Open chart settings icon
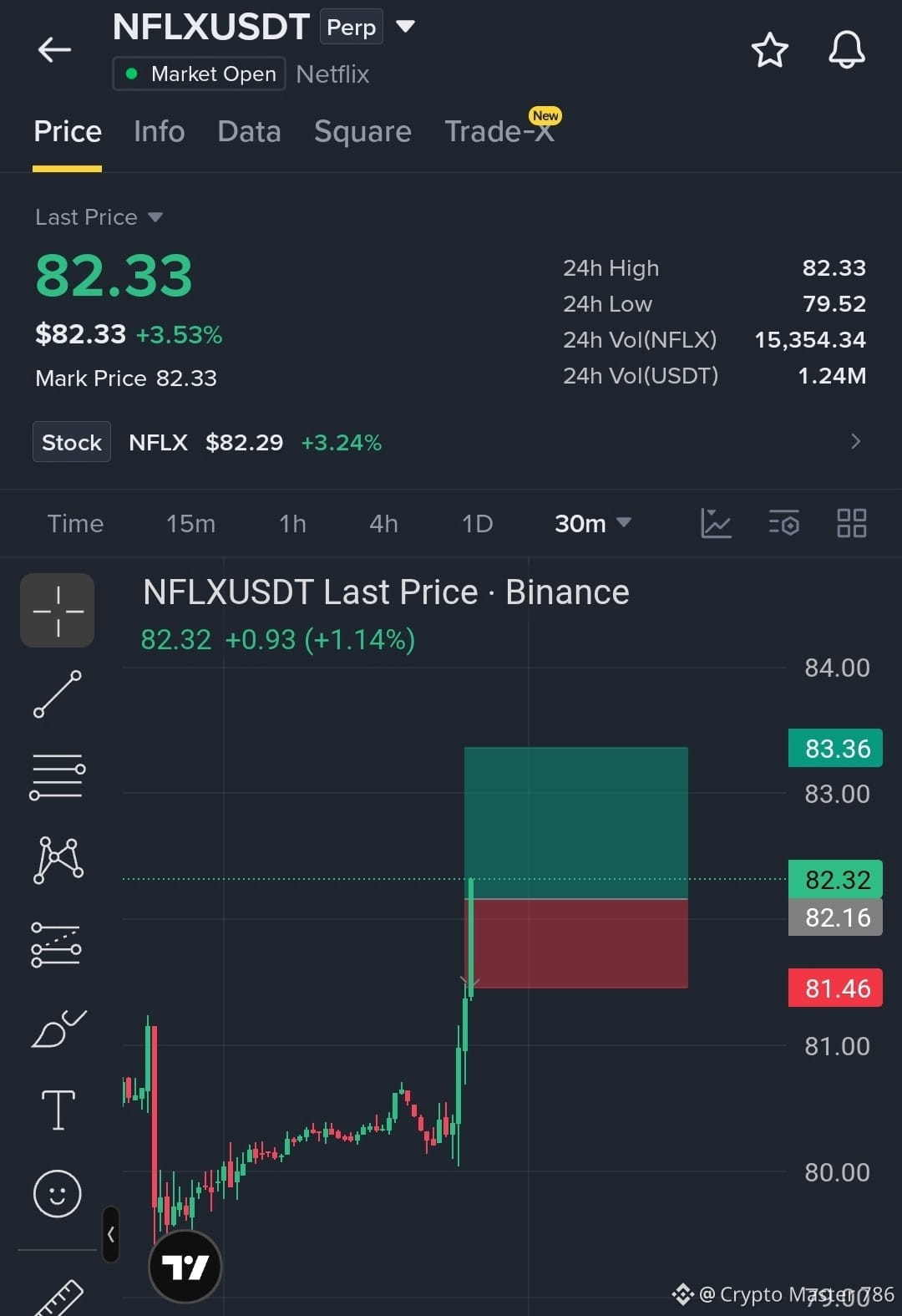This screenshot has height=1316, width=902. pos(783,524)
